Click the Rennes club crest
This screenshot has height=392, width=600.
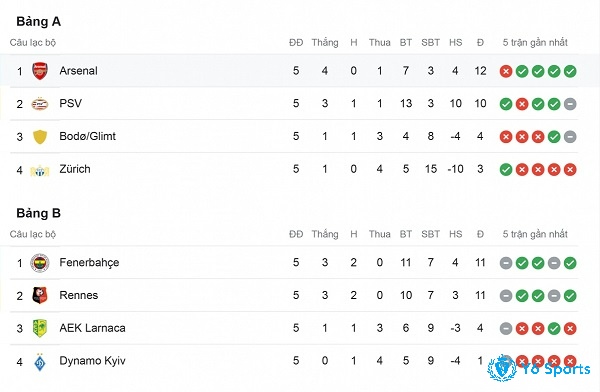click(x=40, y=296)
